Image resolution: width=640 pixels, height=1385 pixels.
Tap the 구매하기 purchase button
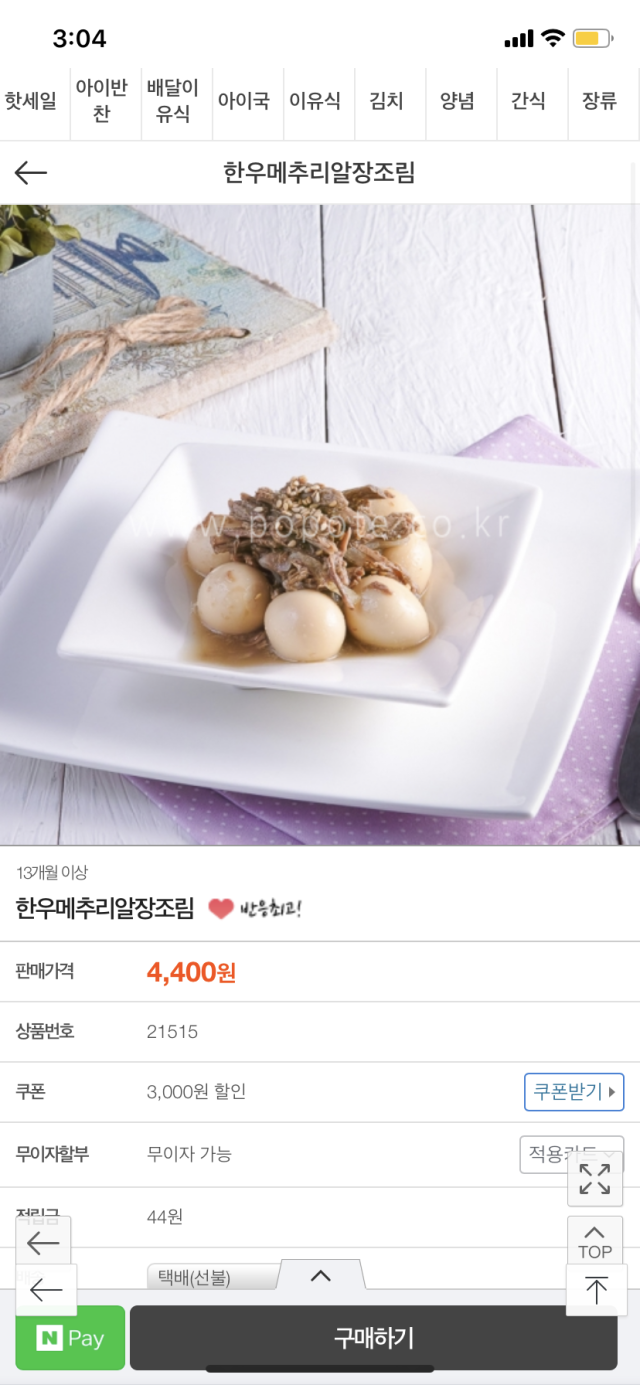point(373,1338)
